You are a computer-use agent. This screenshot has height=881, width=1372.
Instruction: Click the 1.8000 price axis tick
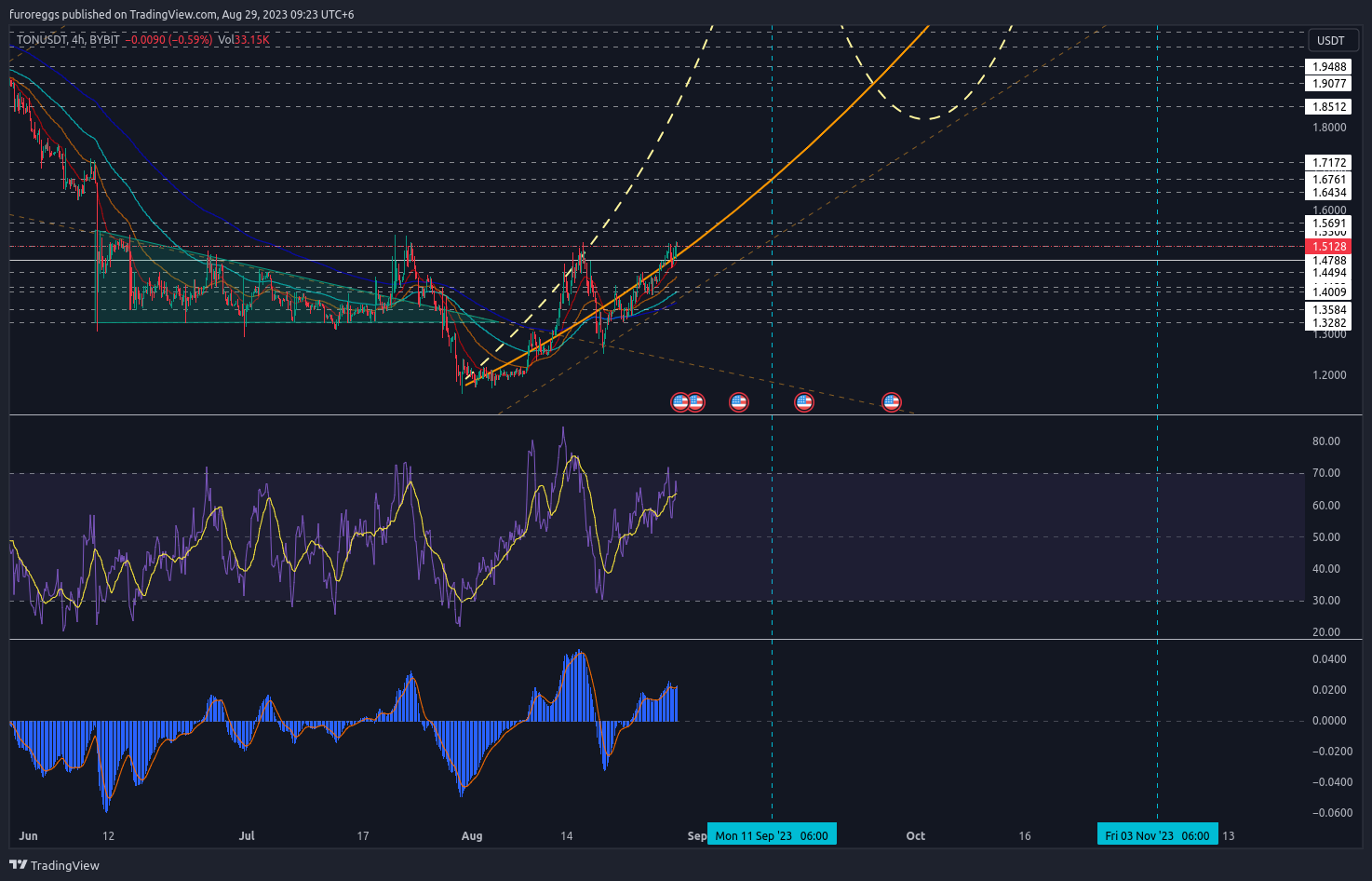click(x=1329, y=128)
